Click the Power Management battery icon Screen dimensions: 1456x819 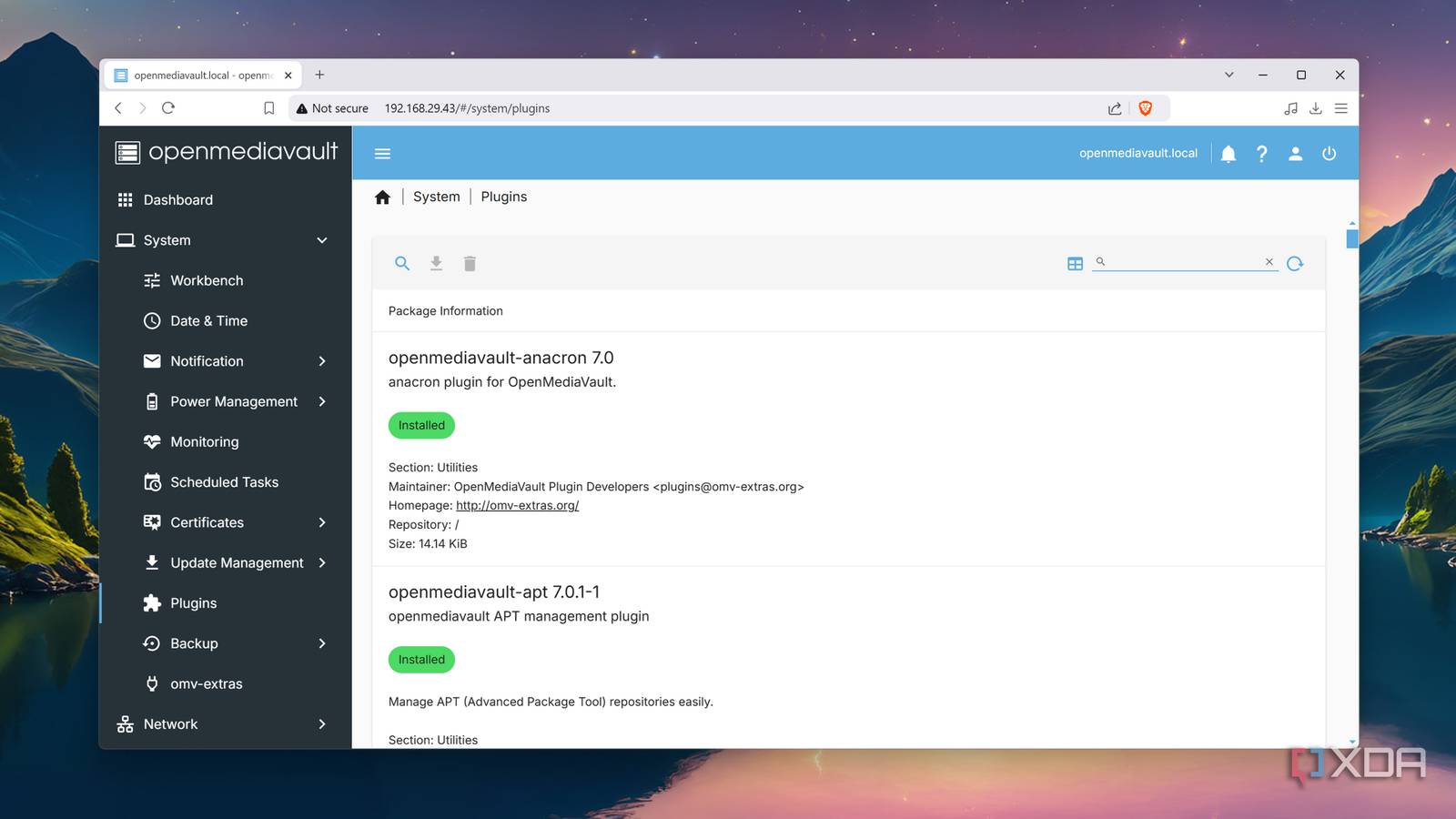152,401
